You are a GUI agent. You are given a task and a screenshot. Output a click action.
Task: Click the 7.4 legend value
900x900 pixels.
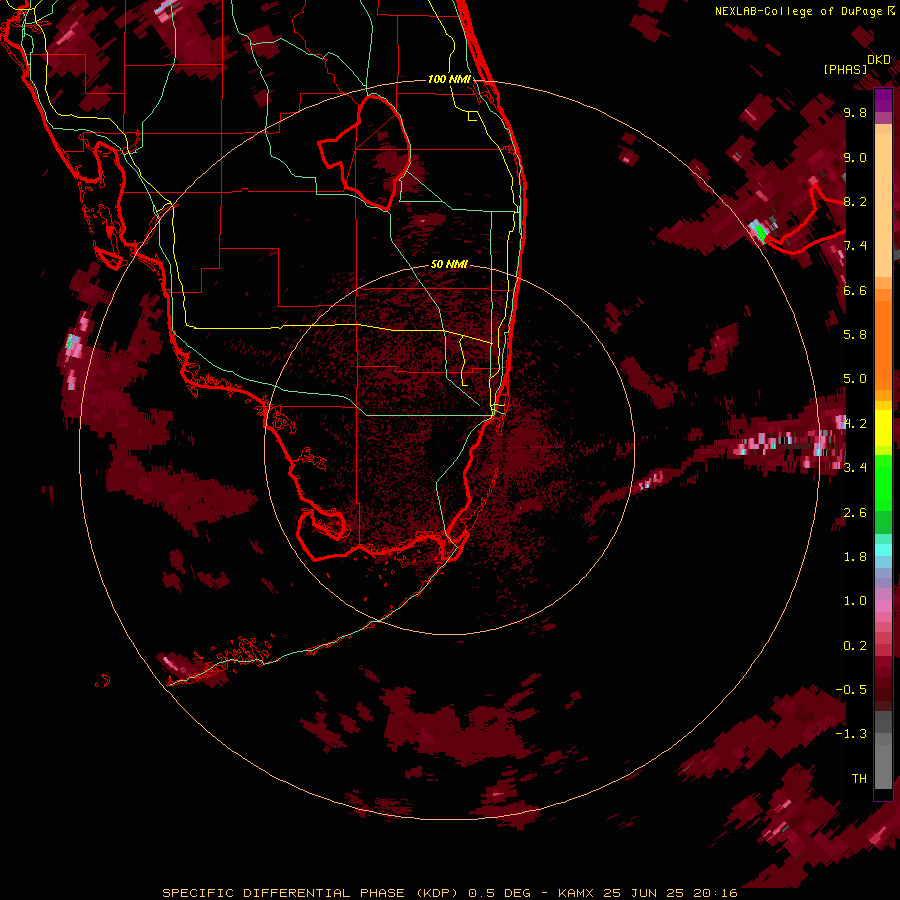(855, 246)
